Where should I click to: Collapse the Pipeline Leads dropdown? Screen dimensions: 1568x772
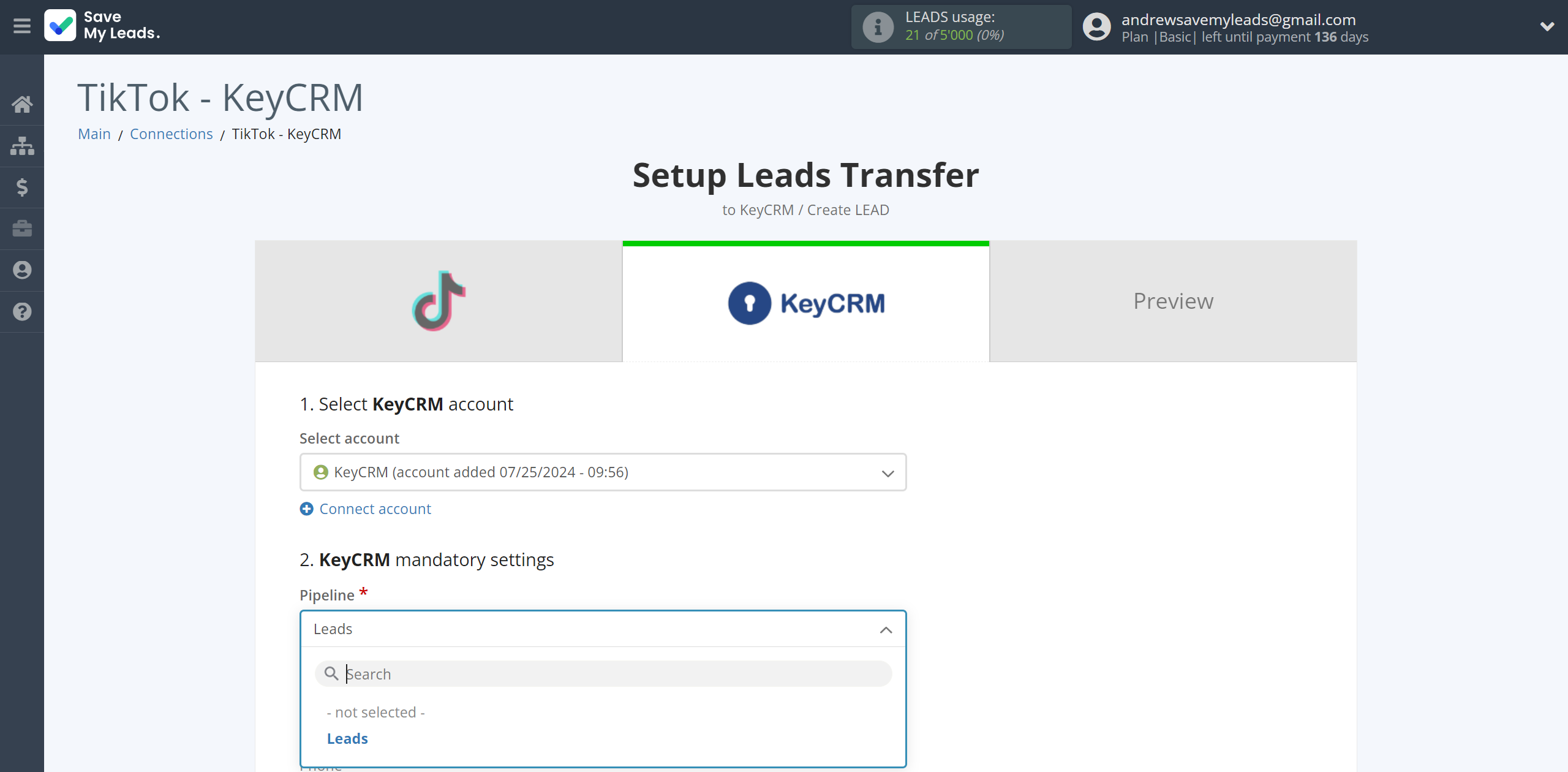pyautogui.click(x=885, y=628)
